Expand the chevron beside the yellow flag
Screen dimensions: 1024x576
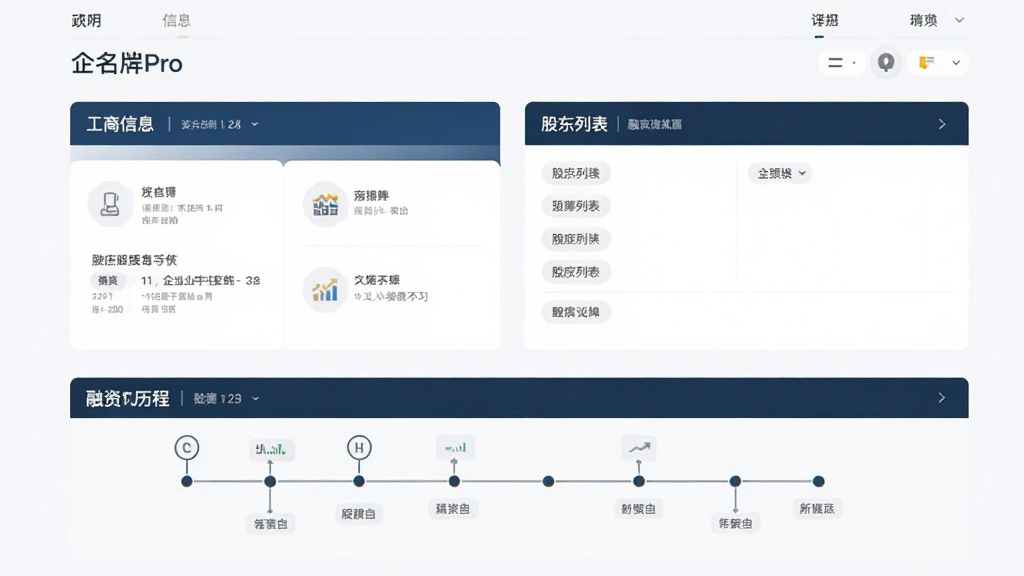956,63
